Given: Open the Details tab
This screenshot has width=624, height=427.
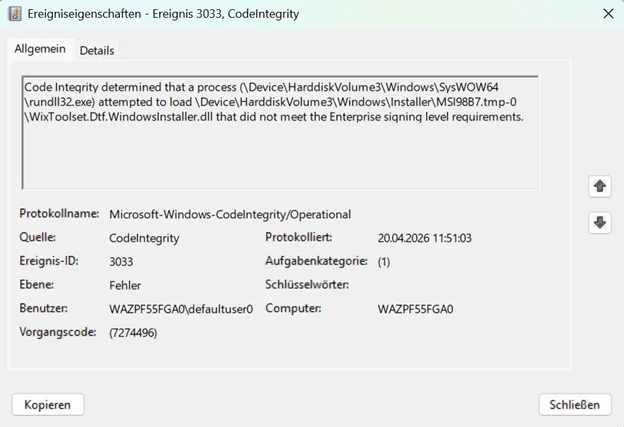Looking at the screenshot, I should pos(97,51).
